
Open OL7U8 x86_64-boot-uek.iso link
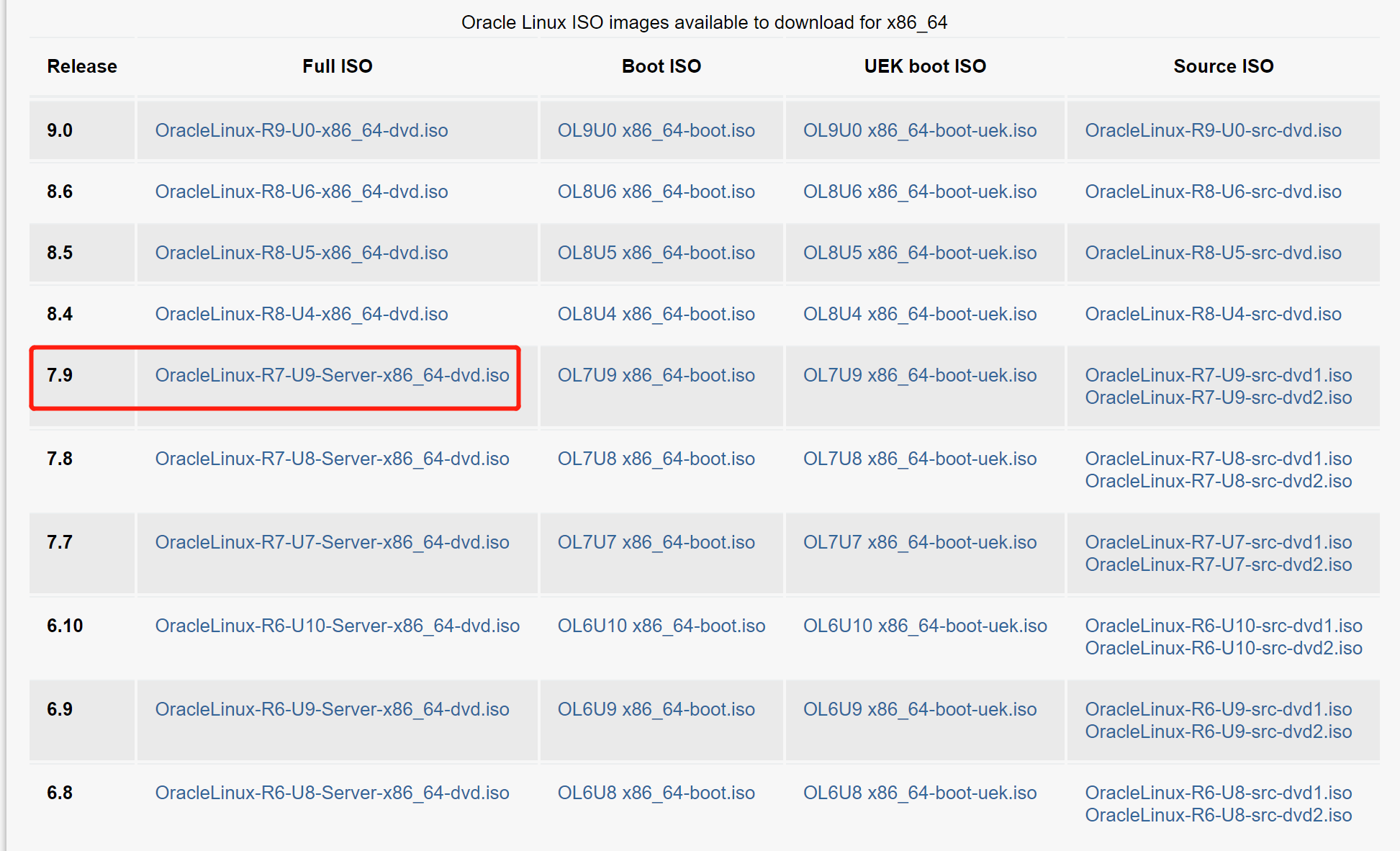(919, 459)
